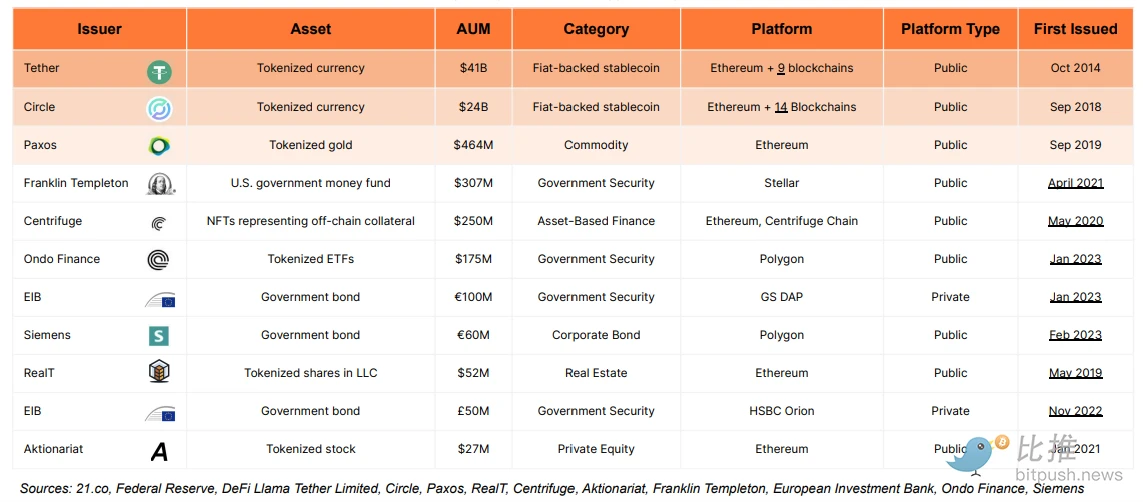Open the Nov 2022 date link
This screenshot has width=1143, height=502.
tap(1075, 411)
